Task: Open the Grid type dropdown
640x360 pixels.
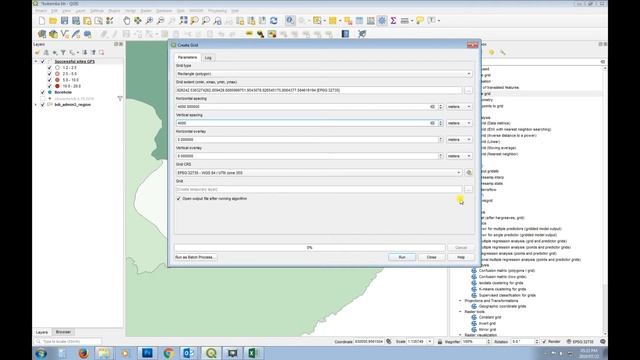Action: 324,74
